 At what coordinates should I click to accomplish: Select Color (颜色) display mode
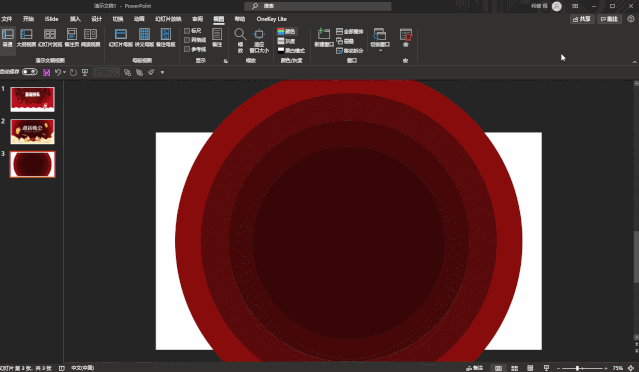(286, 32)
